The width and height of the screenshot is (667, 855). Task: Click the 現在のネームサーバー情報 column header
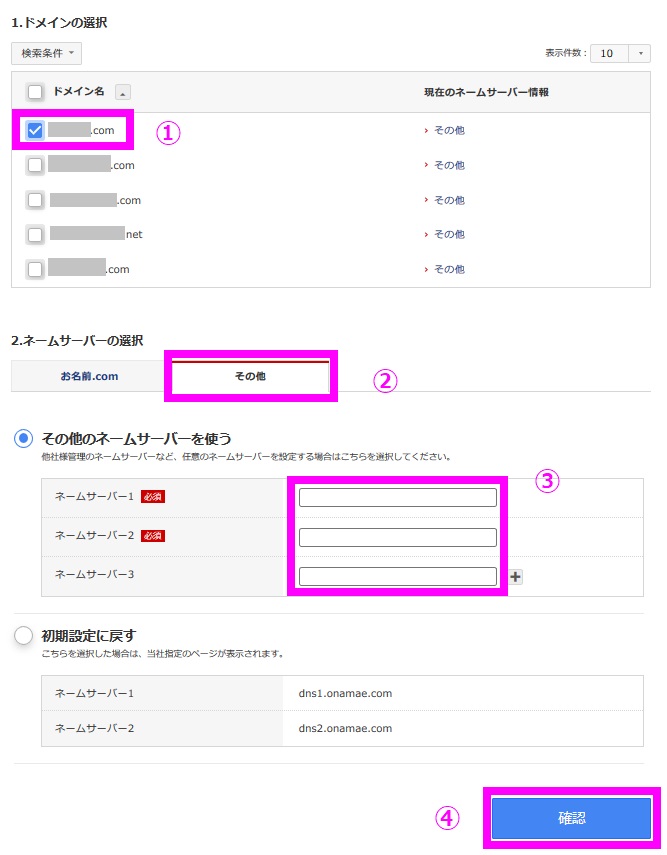(486, 92)
